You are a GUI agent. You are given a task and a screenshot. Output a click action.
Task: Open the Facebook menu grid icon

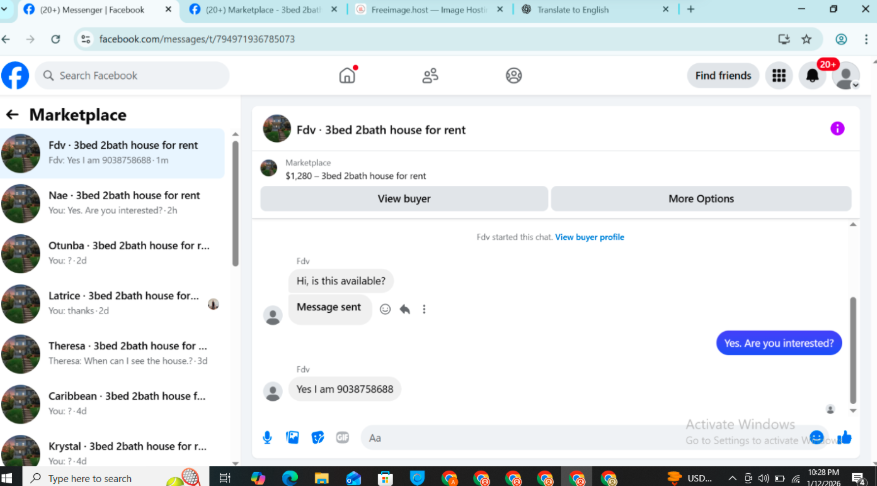tap(779, 76)
